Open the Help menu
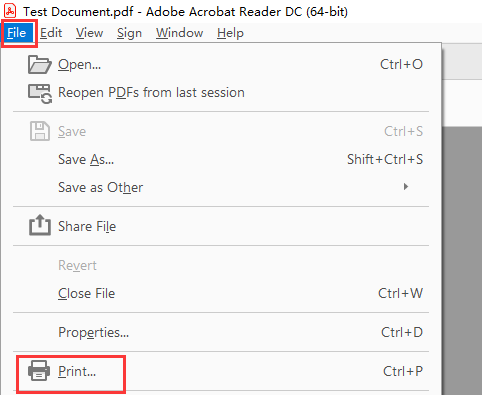The height and width of the screenshot is (395, 482). (230, 33)
